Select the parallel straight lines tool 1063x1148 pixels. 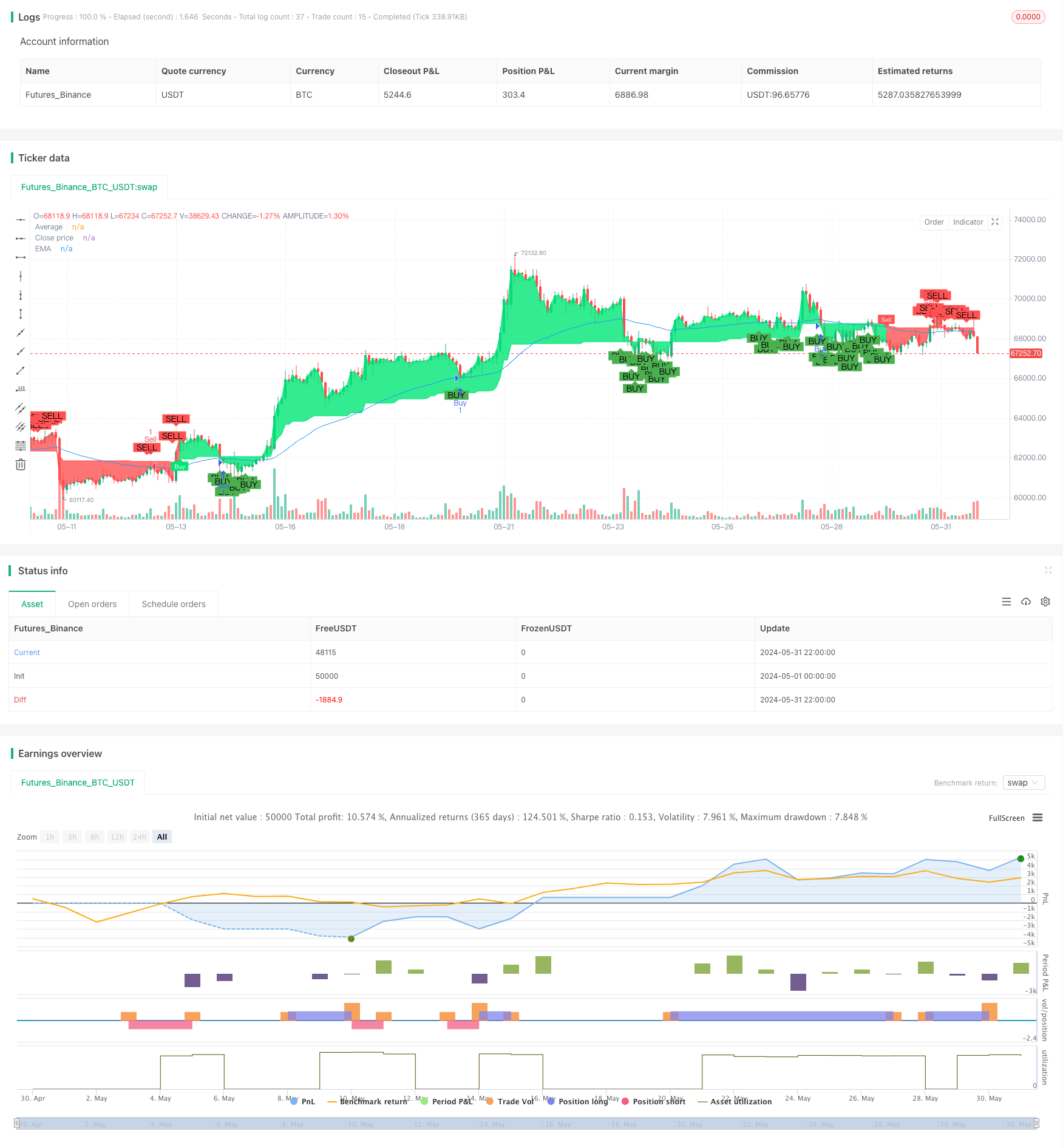click(x=21, y=427)
